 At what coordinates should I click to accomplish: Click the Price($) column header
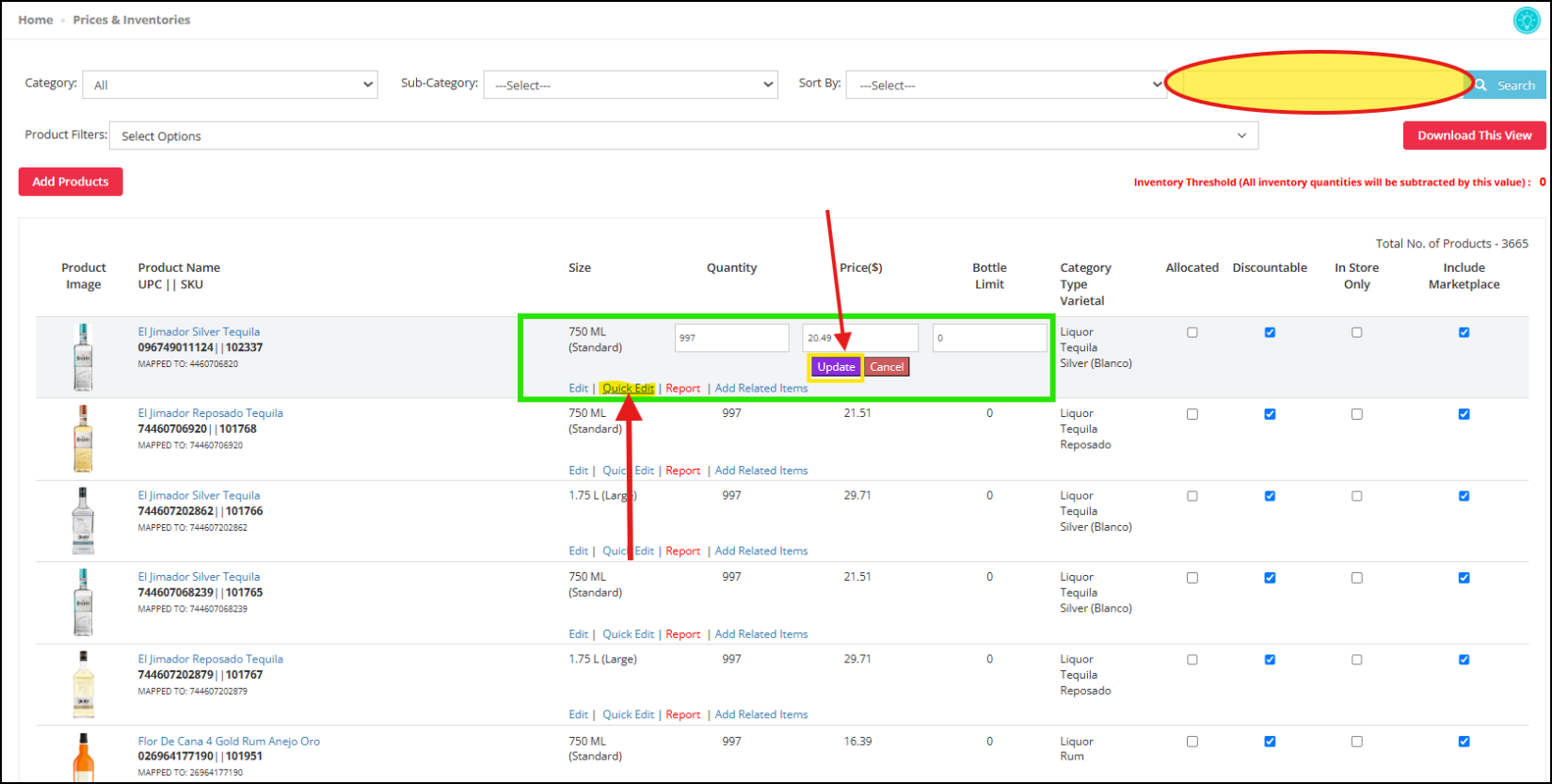[860, 267]
